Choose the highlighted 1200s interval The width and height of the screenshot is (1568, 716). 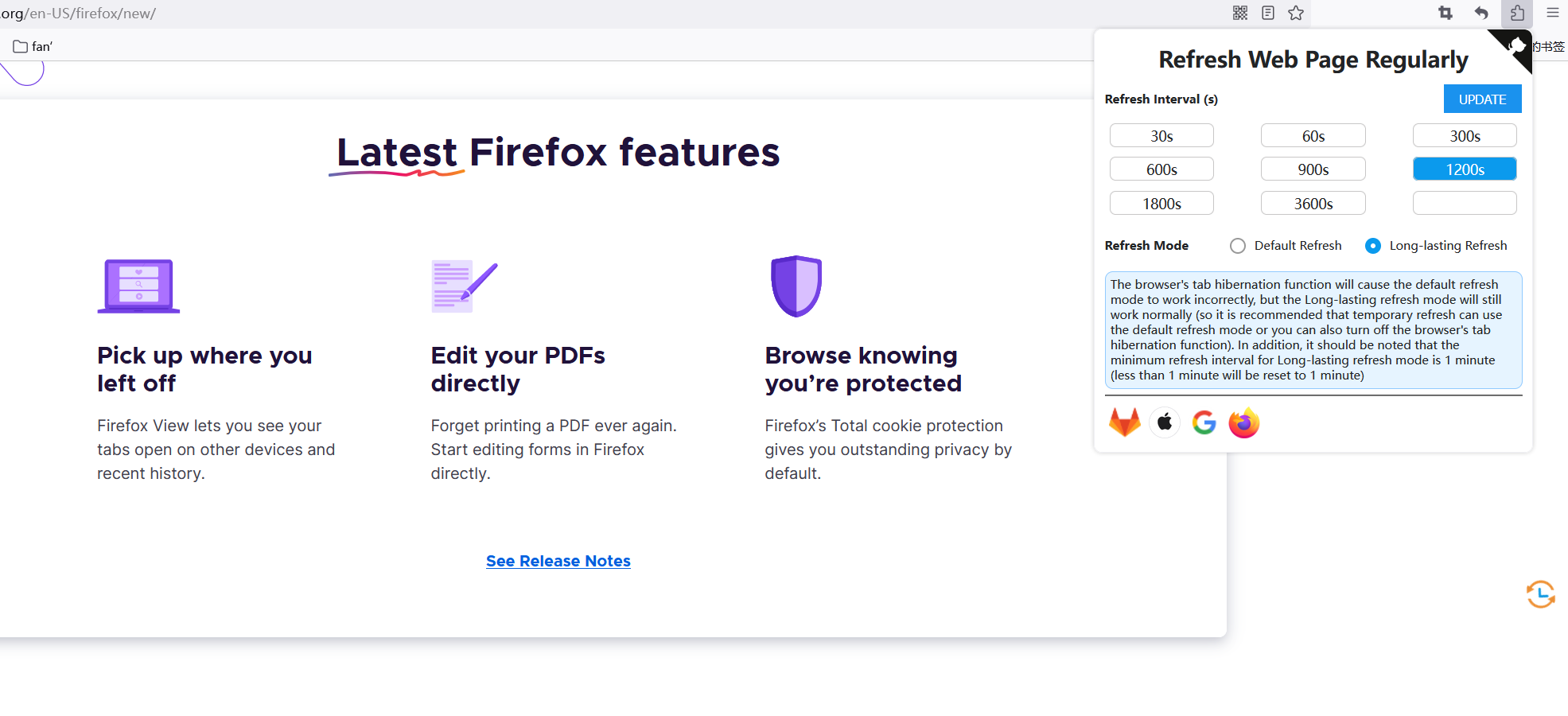pos(1465,169)
